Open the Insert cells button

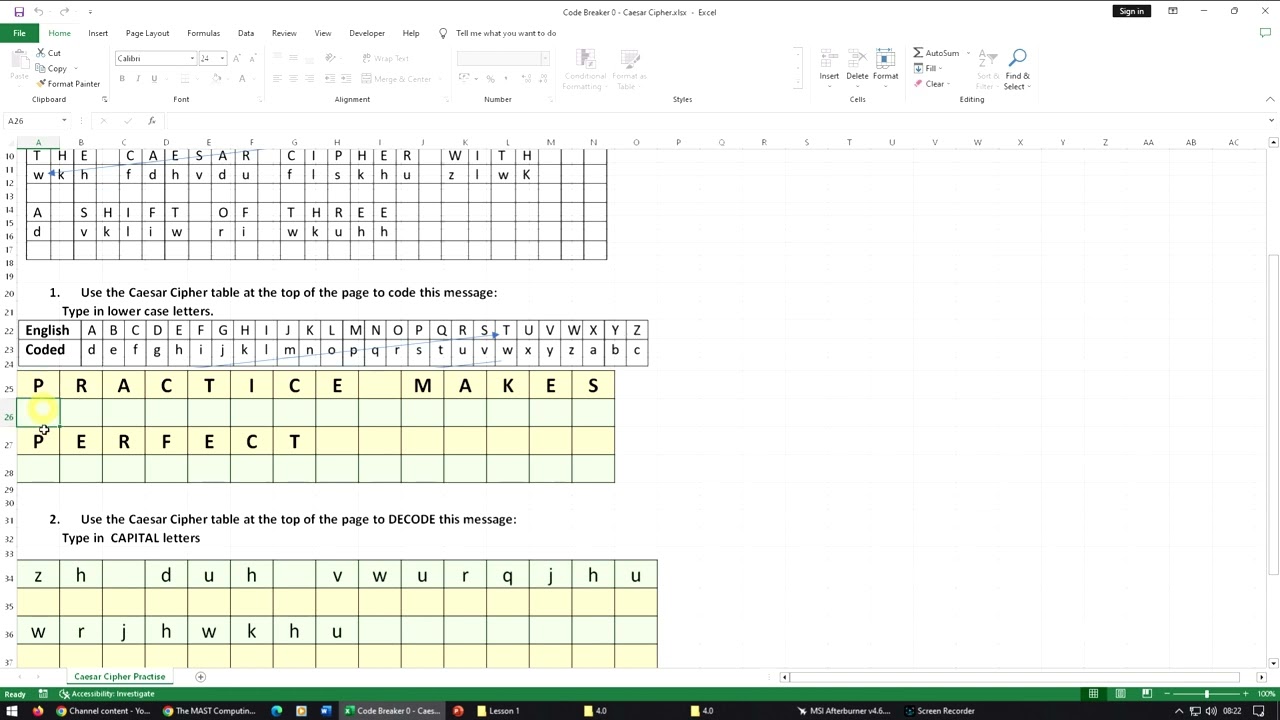point(829,67)
